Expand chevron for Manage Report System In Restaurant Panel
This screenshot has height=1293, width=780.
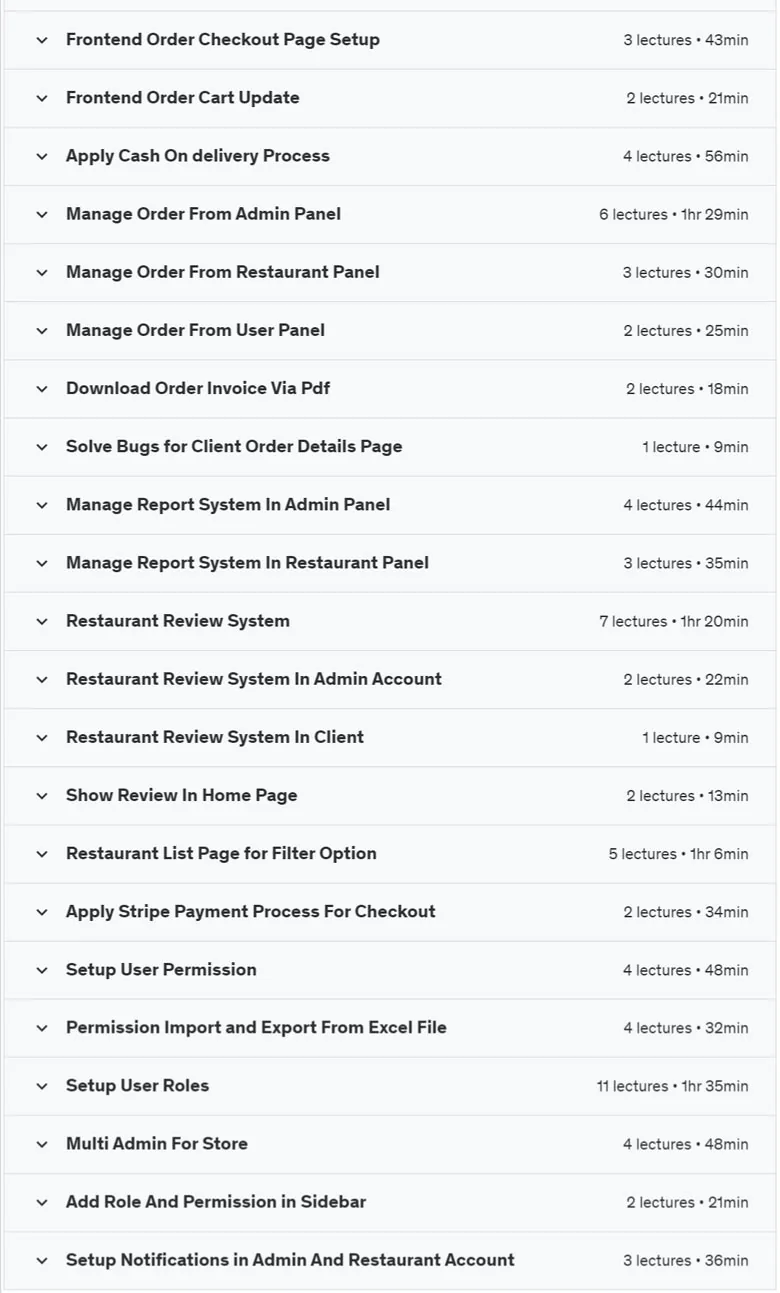point(41,563)
